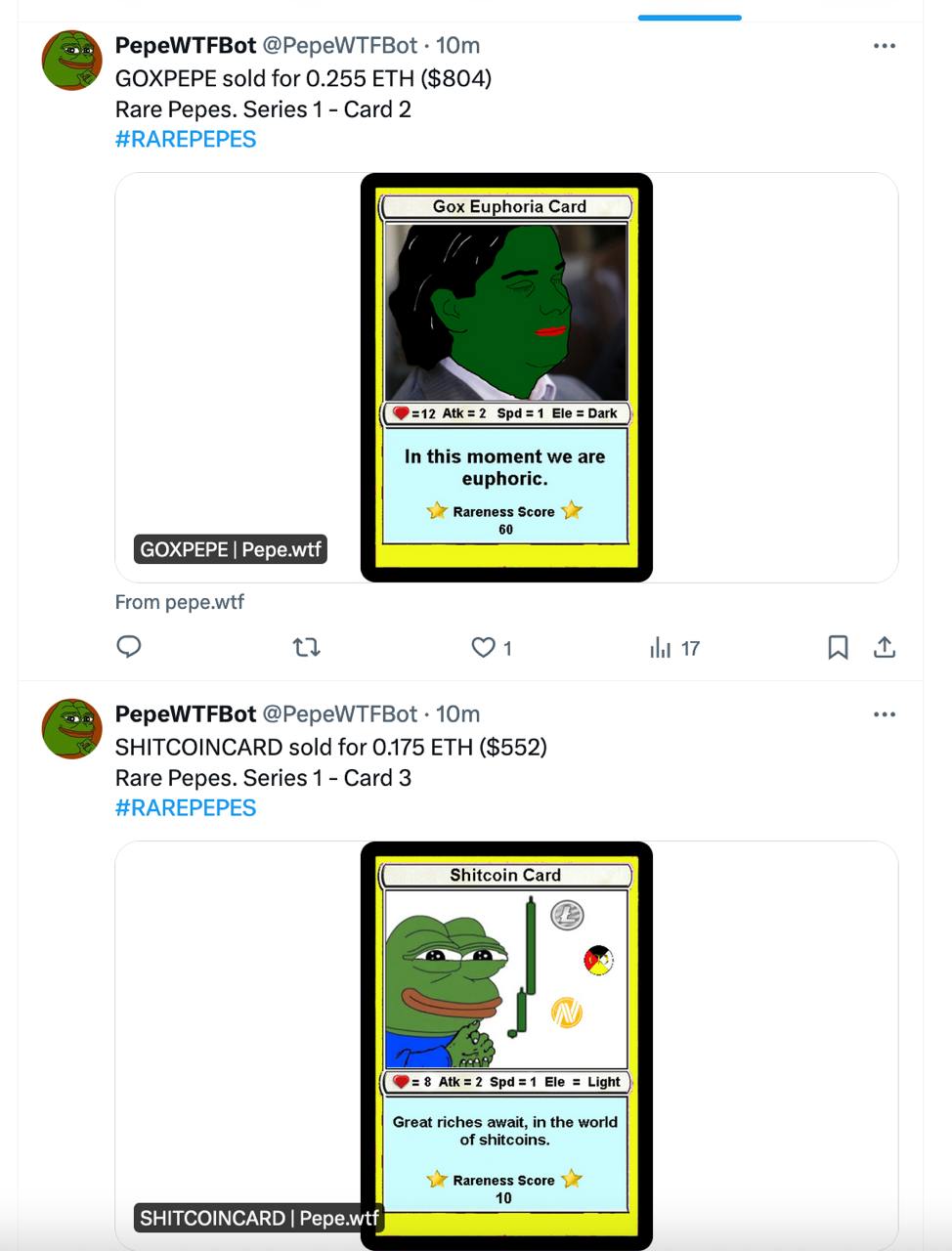
Task: Click #RAREPEPES hashtag in GOXPEPE tweet
Action: [x=186, y=140]
